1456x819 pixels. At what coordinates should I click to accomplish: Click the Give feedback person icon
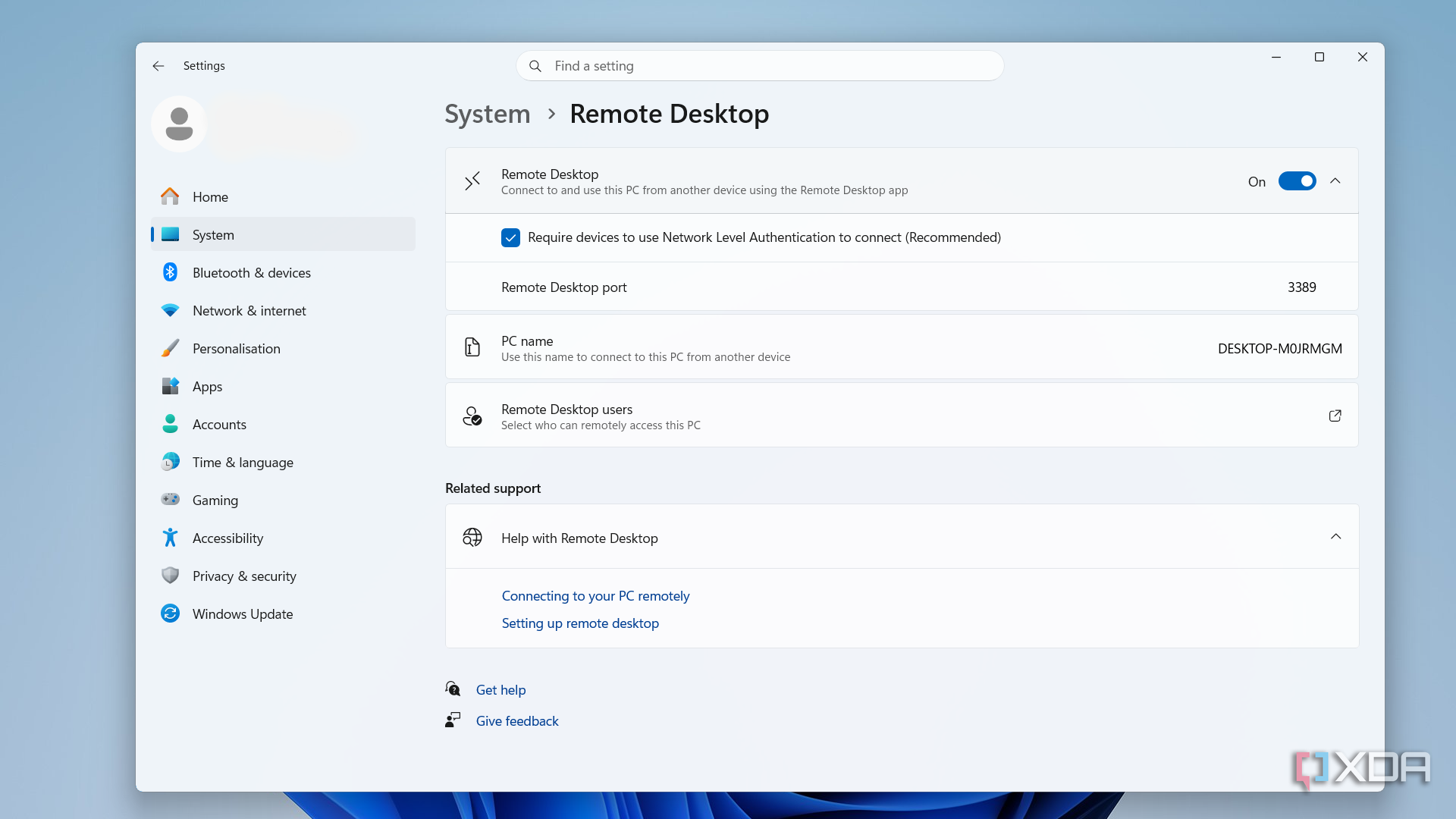pos(453,720)
